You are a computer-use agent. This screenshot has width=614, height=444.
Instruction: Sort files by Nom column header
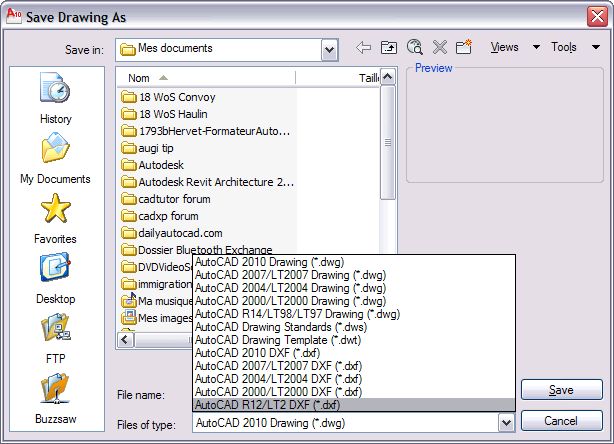coord(206,78)
